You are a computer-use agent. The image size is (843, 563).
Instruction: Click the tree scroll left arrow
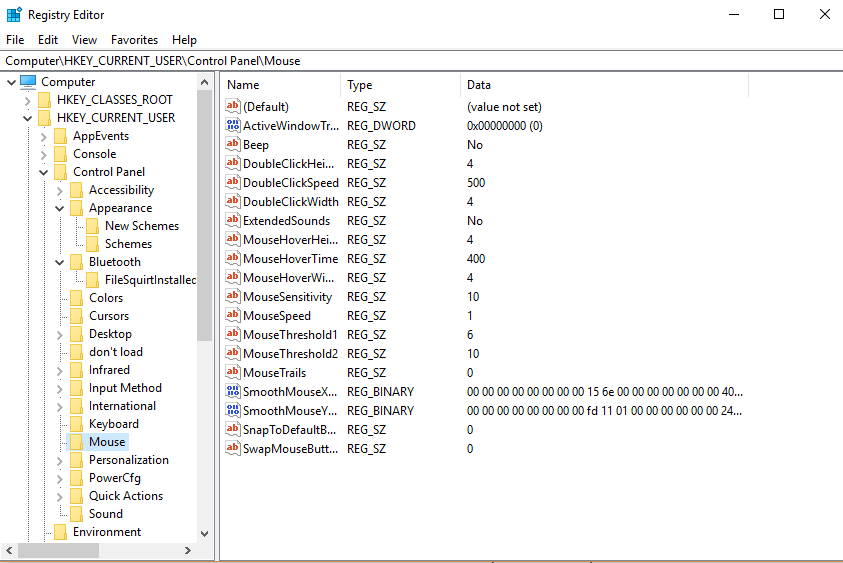[x=9, y=551]
